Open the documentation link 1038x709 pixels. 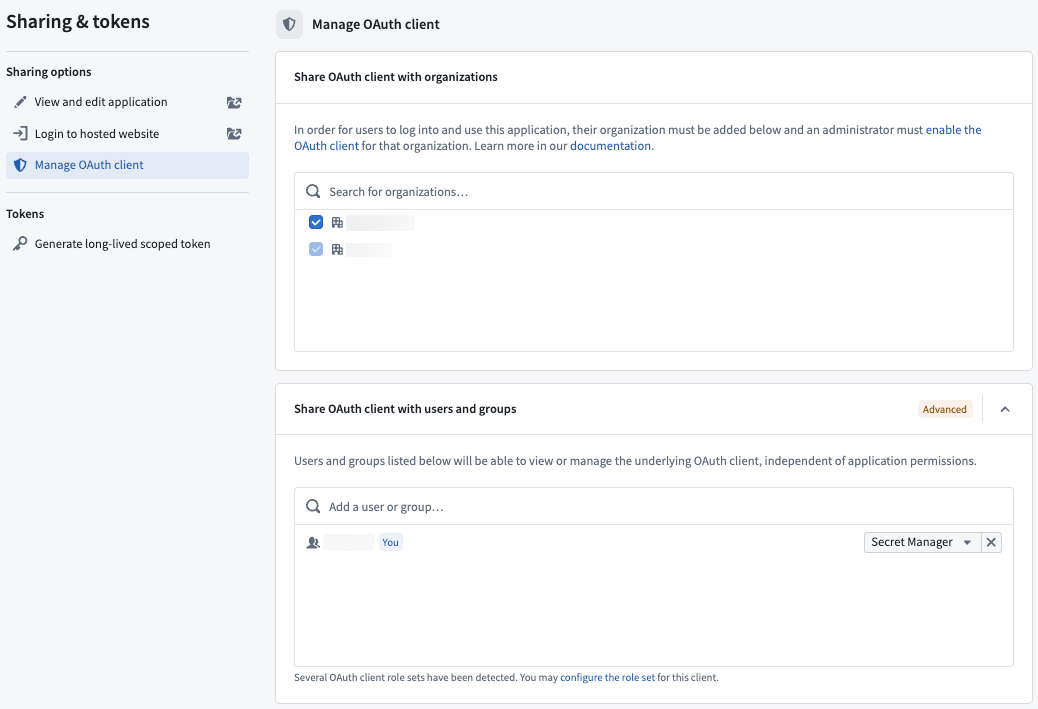pyautogui.click(x=610, y=145)
